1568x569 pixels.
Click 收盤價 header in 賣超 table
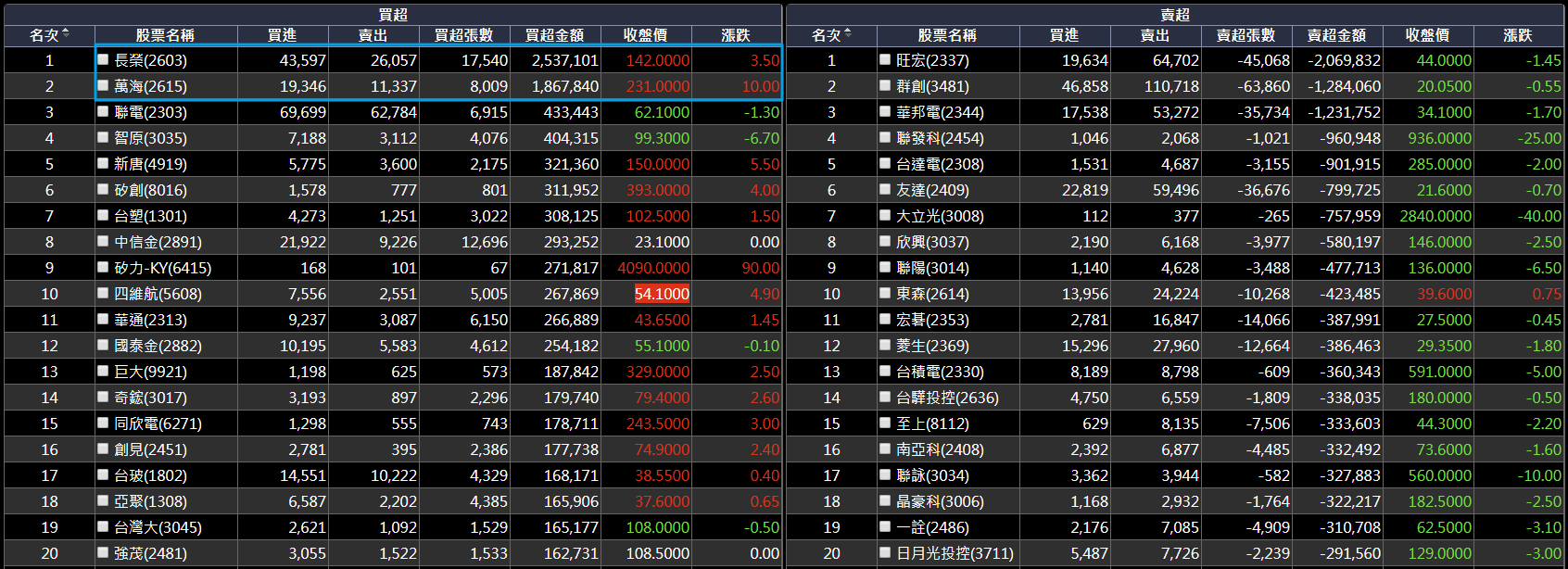[1427, 35]
